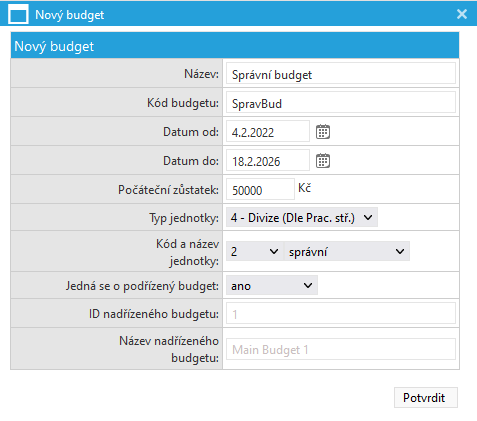Close the Nový budget dialog
The width and height of the screenshot is (477, 421).
click(x=462, y=14)
